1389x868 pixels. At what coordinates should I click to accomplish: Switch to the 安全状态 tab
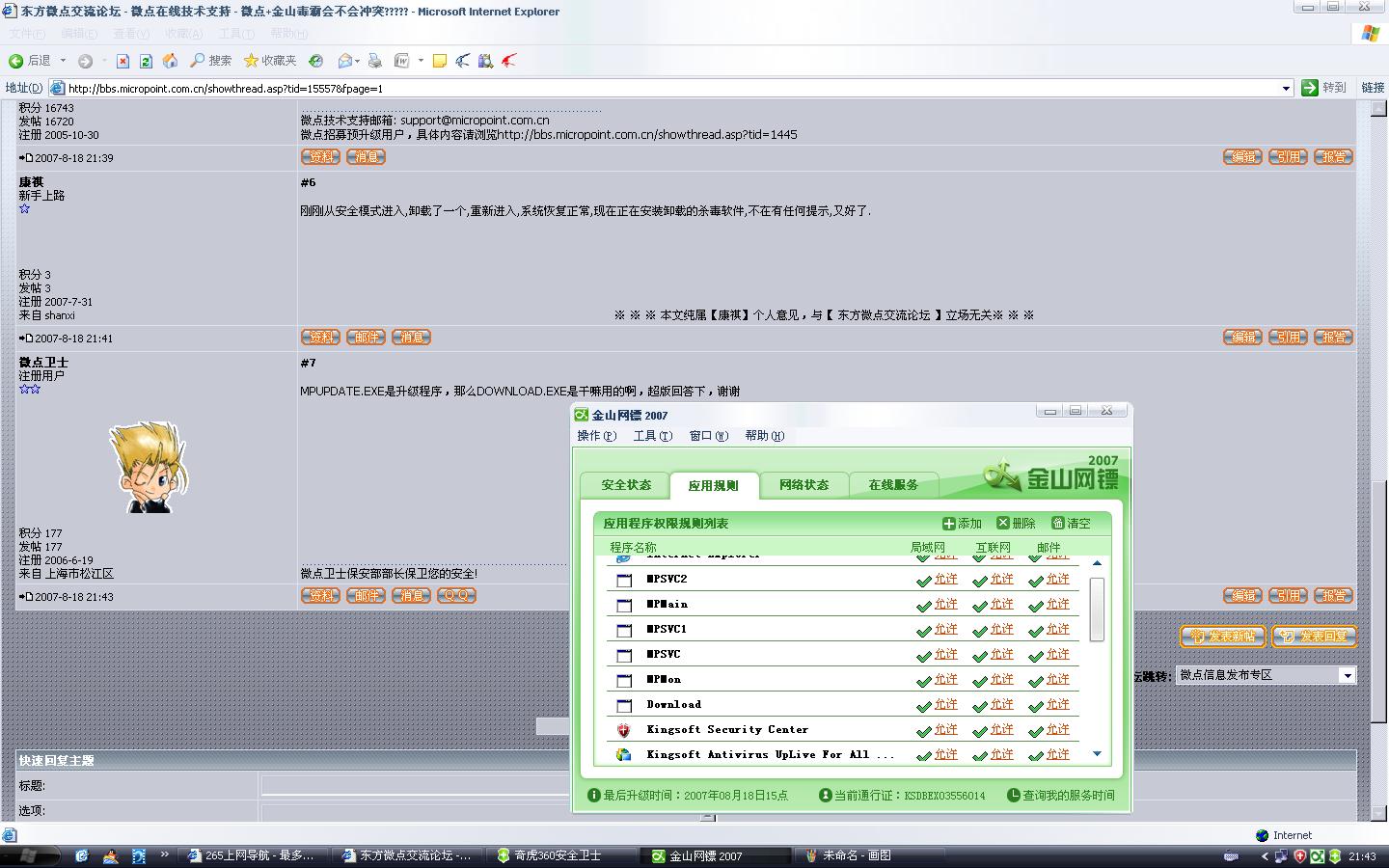click(x=626, y=485)
